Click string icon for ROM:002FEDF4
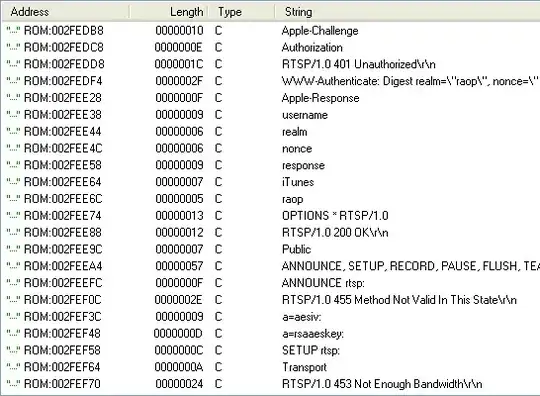This screenshot has height=396, width=540. click(x=13, y=81)
